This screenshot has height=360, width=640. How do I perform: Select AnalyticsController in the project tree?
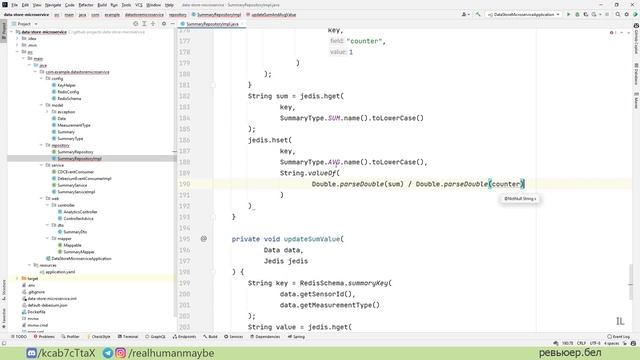80,212
